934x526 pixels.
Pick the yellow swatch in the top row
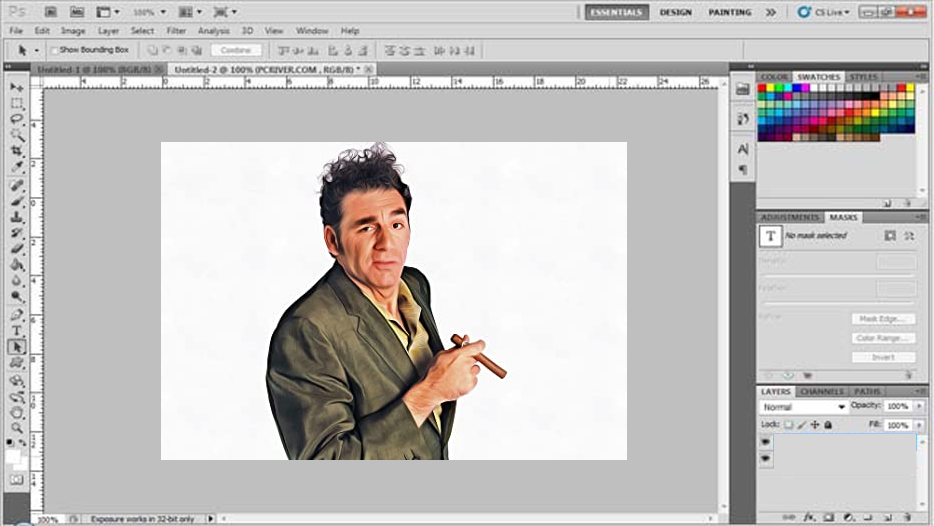pyautogui.click(x=770, y=88)
